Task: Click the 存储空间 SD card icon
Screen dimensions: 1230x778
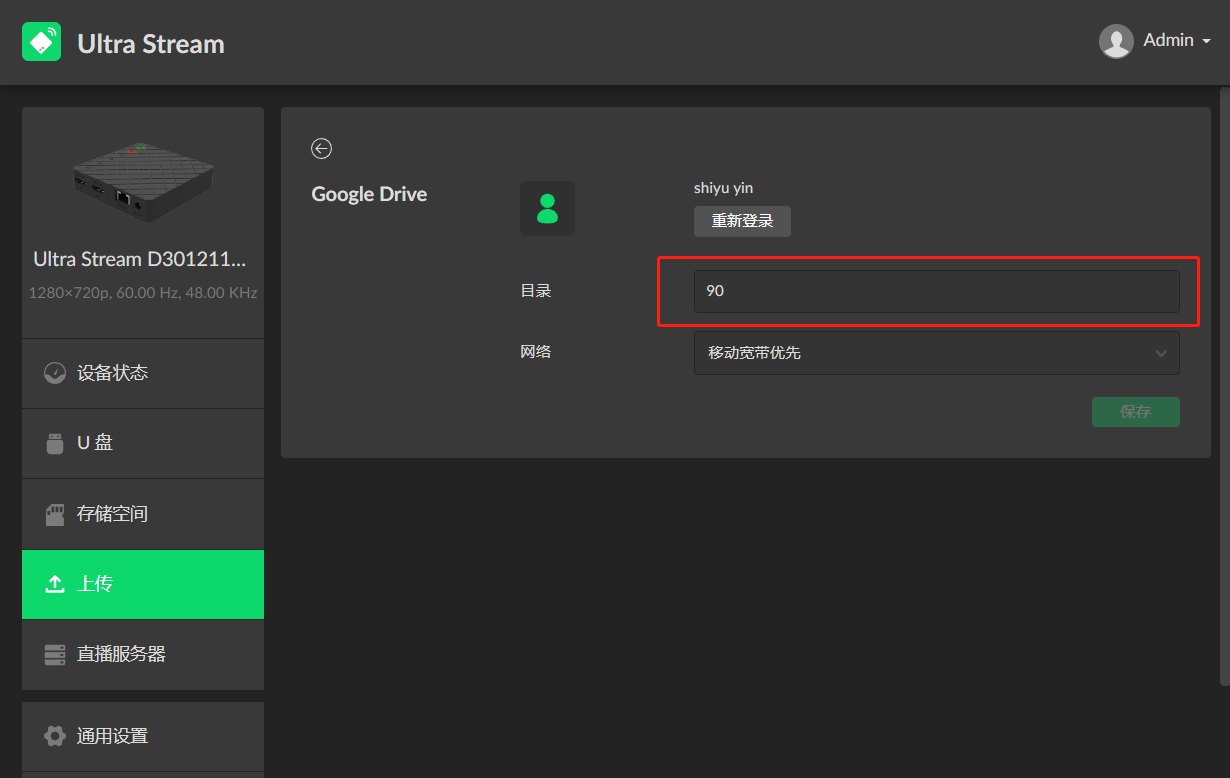Action: tap(55, 514)
